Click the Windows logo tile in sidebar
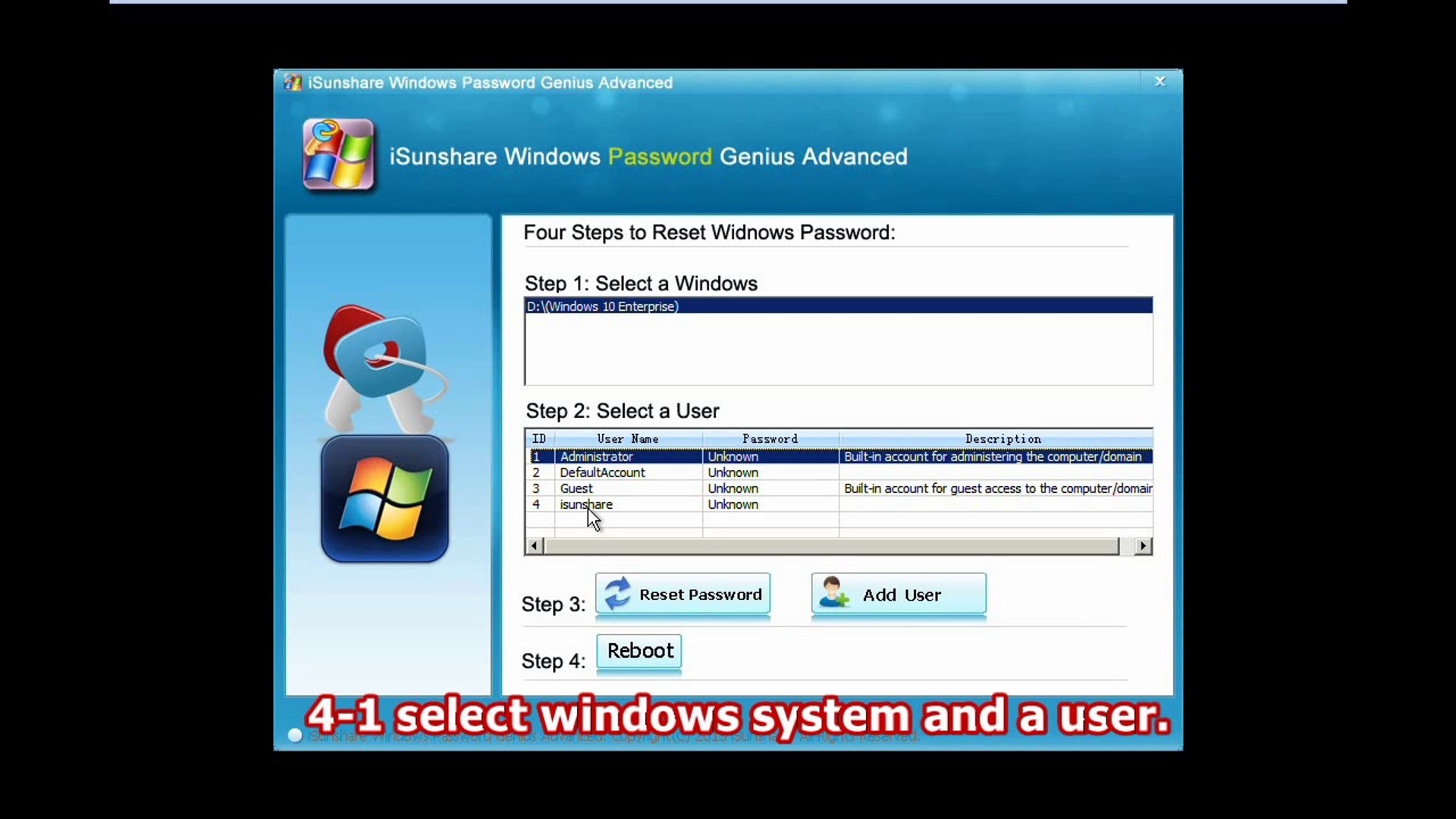This screenshot has height=819, width=1456. point(384,499)
